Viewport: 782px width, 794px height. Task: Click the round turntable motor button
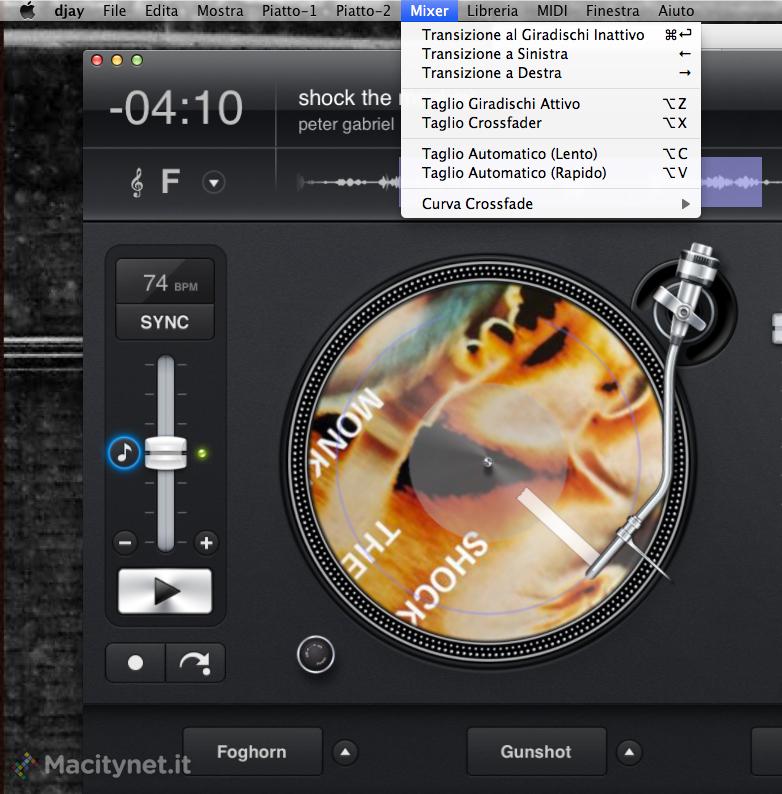coord(316,654)
